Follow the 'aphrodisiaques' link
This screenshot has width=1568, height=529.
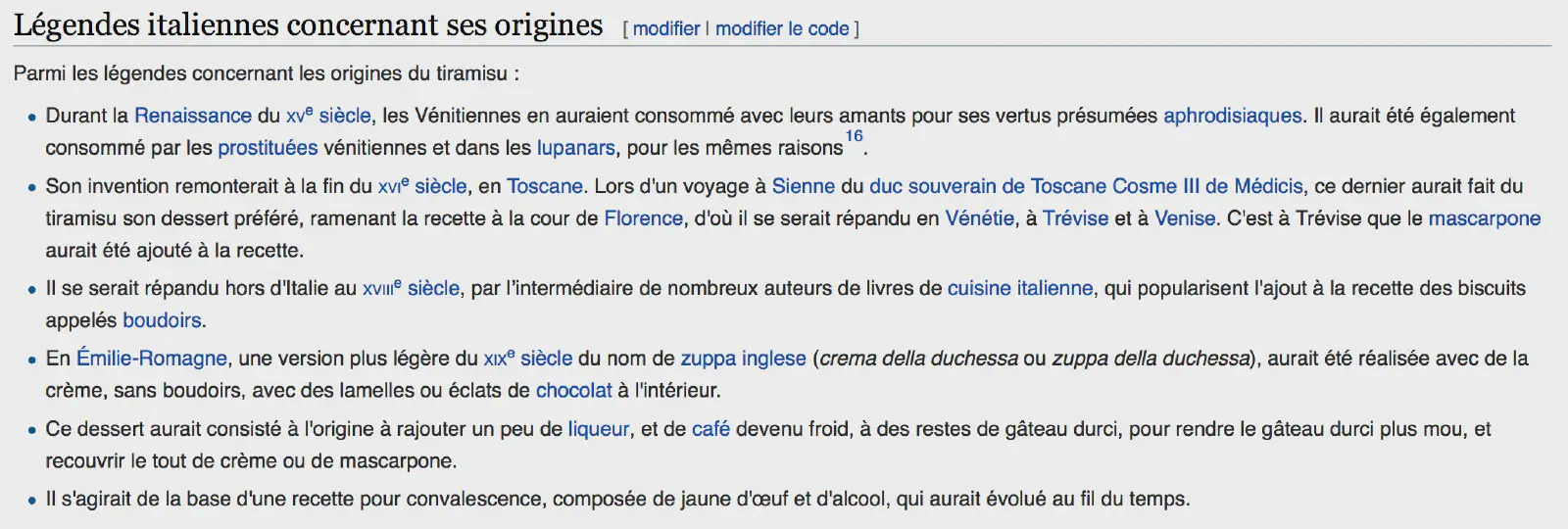1232,116
